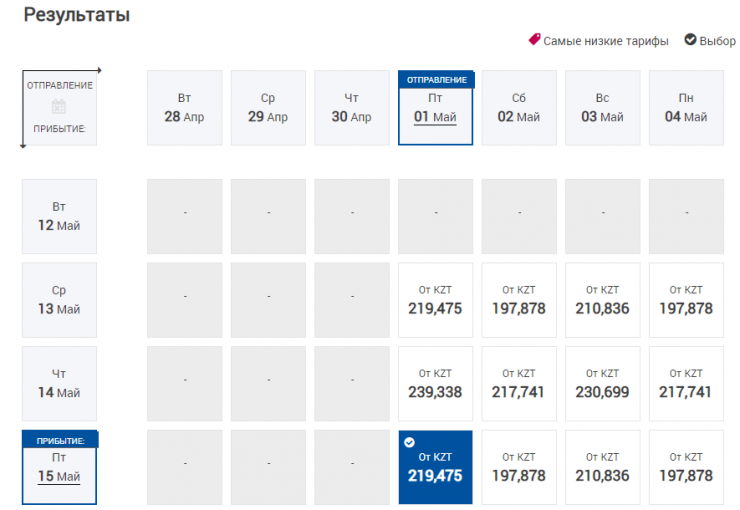The image size is (740, 510).
Task: Choose arrival date Чт 14 Май
Action: (59, 383)
